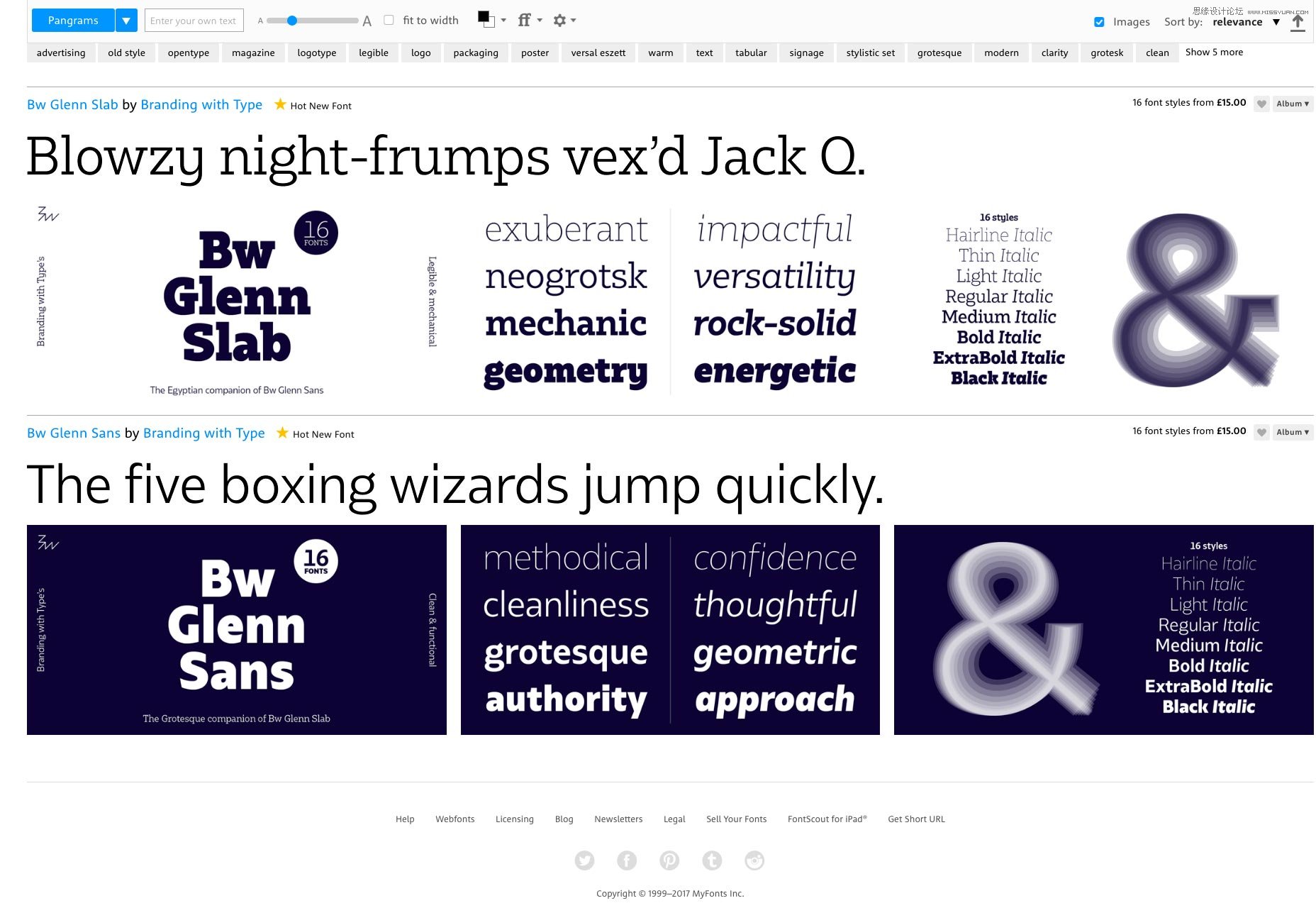Select the grotesque tag
Screen dimensions: 1316x908
[939, 52]
